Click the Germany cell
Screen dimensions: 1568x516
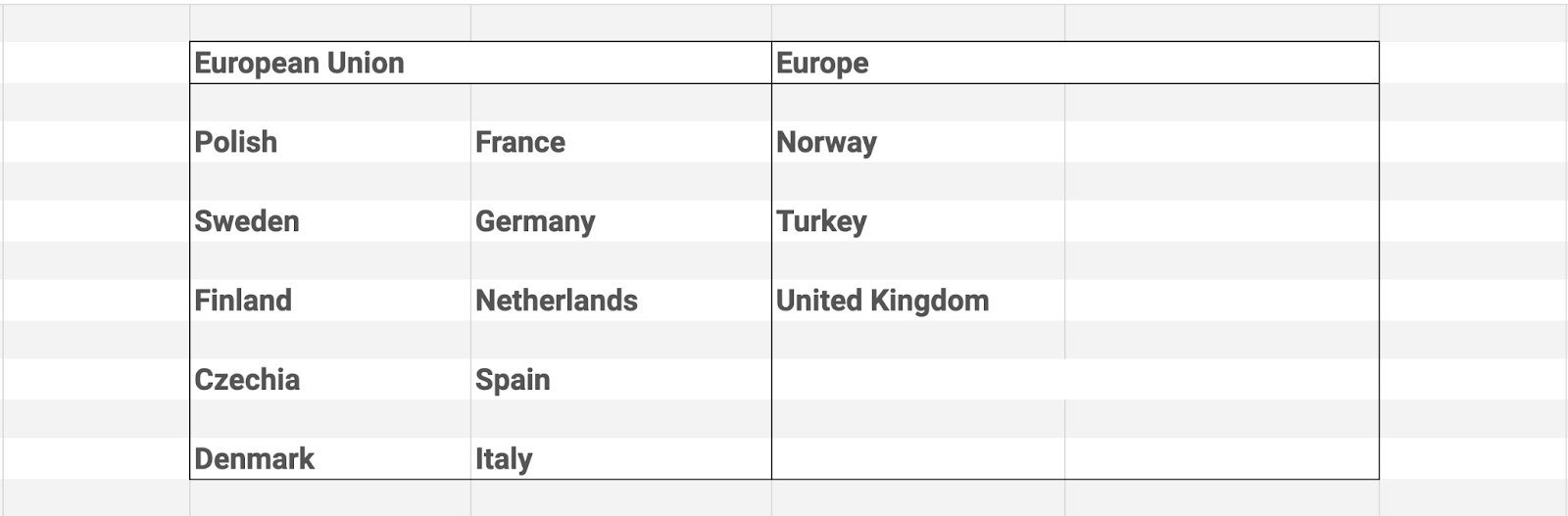click(x=621, y=221)
